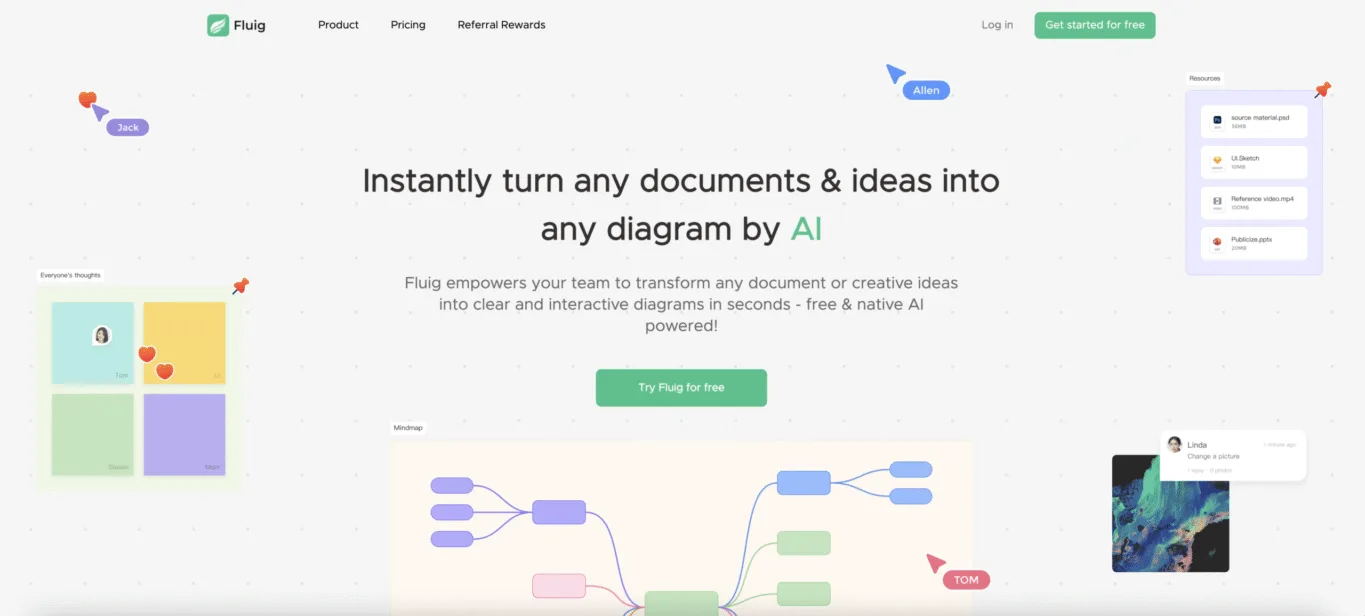Image resolution: width=1365 pixels, height=616 pixels.
Task: Click the heart icon near Jack's cursor
Action: click(x=87, y=99)
